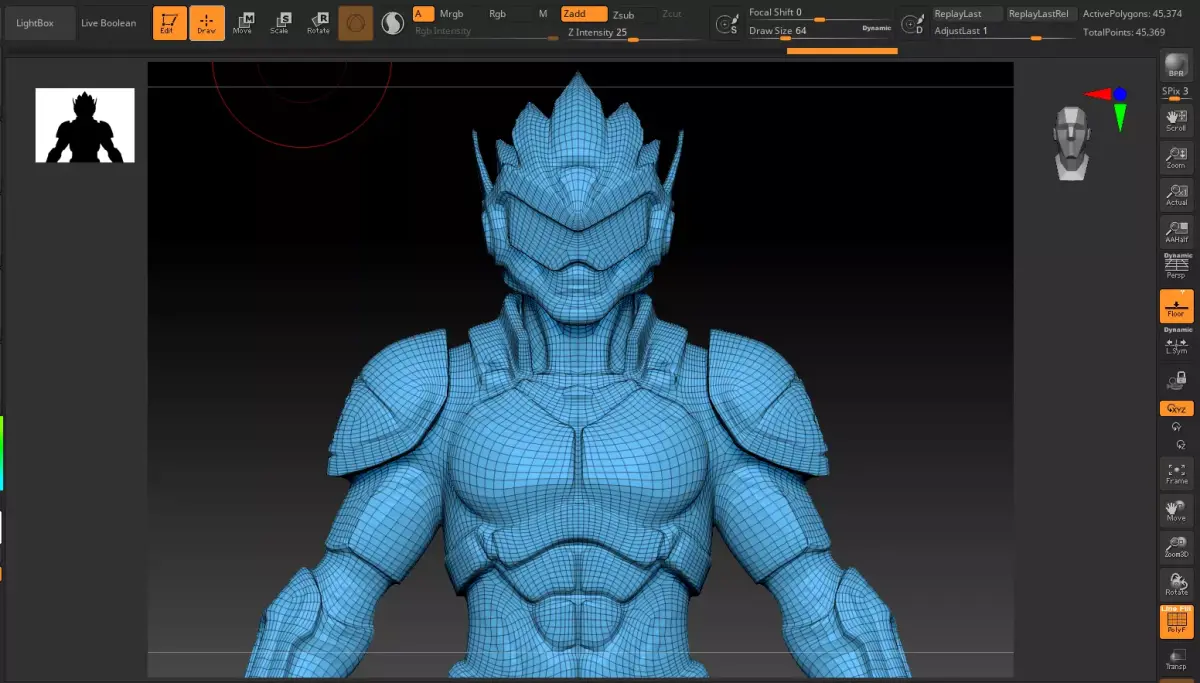Click the BPR render button
This screenshot has height=683, width=1200.
click(1176, 67)
